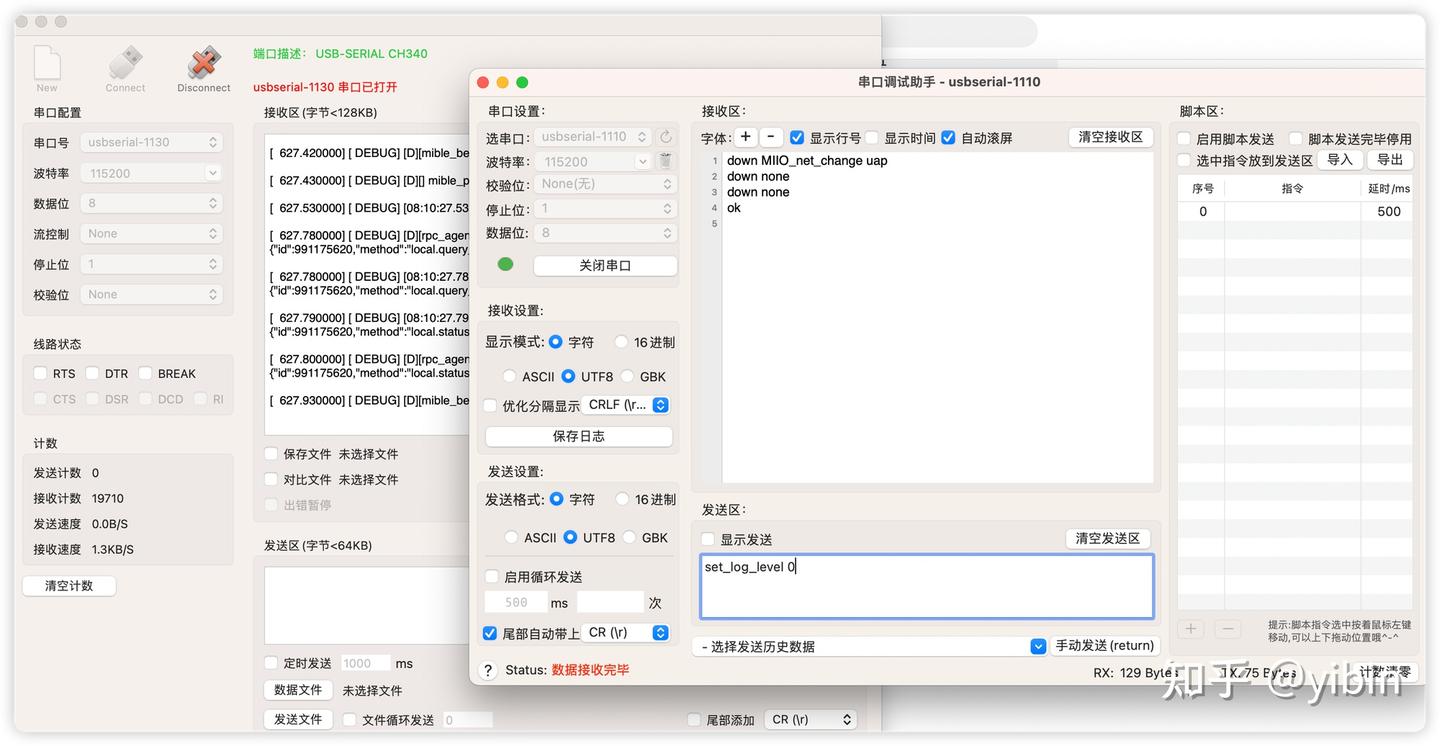The width and height of the screenshot is (1440, 746).
Task: Open help with the question mark button
Action: [488, 670]
